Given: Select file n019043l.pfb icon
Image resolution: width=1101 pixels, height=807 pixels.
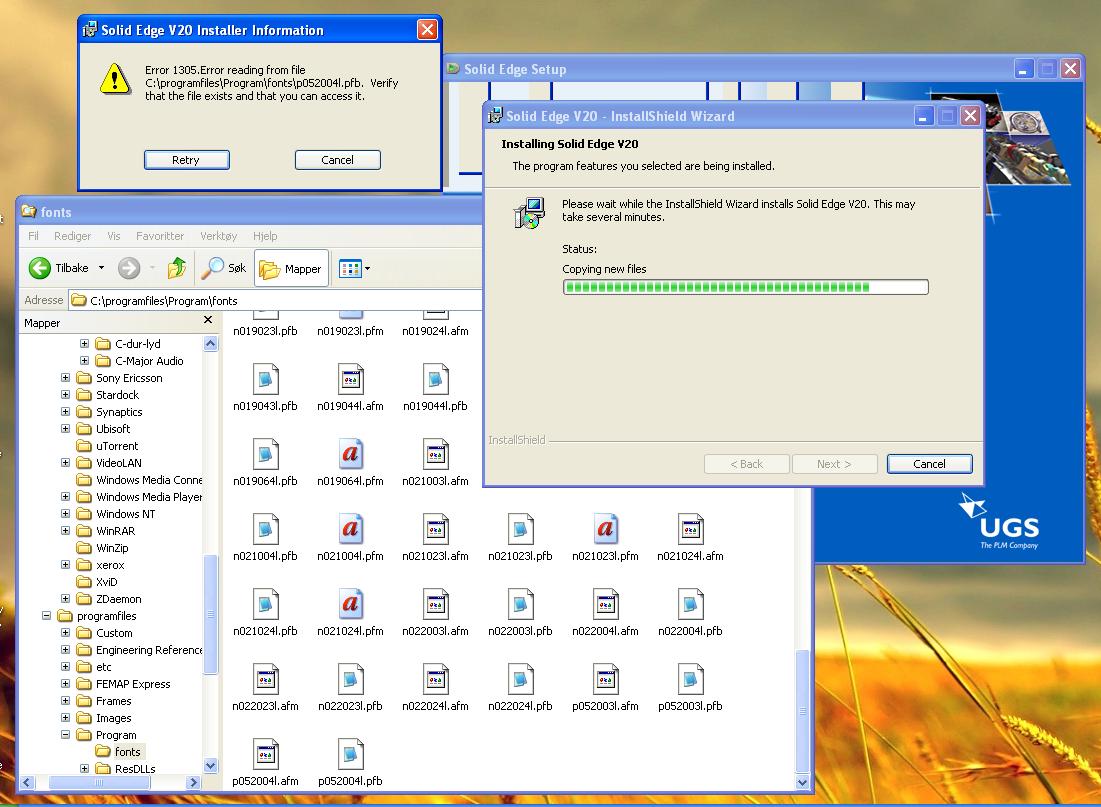Looking at the screenshot, I should pos(265,379).
